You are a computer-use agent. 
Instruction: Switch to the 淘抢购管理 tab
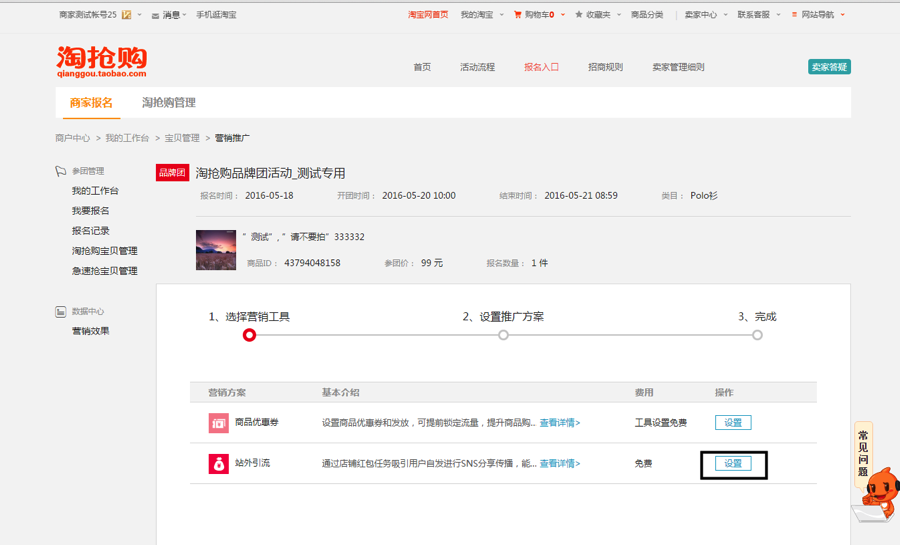(x=169, y=103)
